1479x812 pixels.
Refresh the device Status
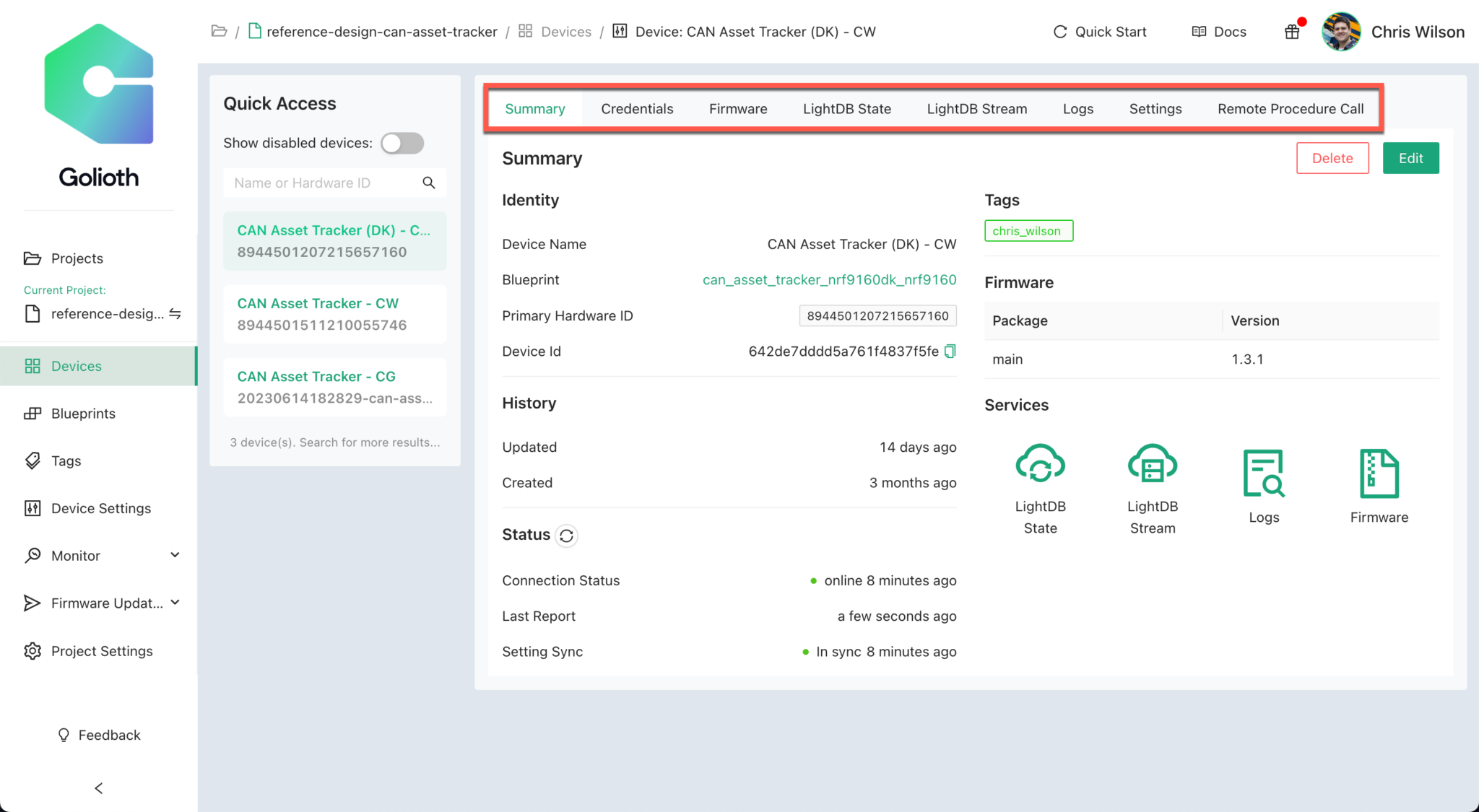point(568,536)
